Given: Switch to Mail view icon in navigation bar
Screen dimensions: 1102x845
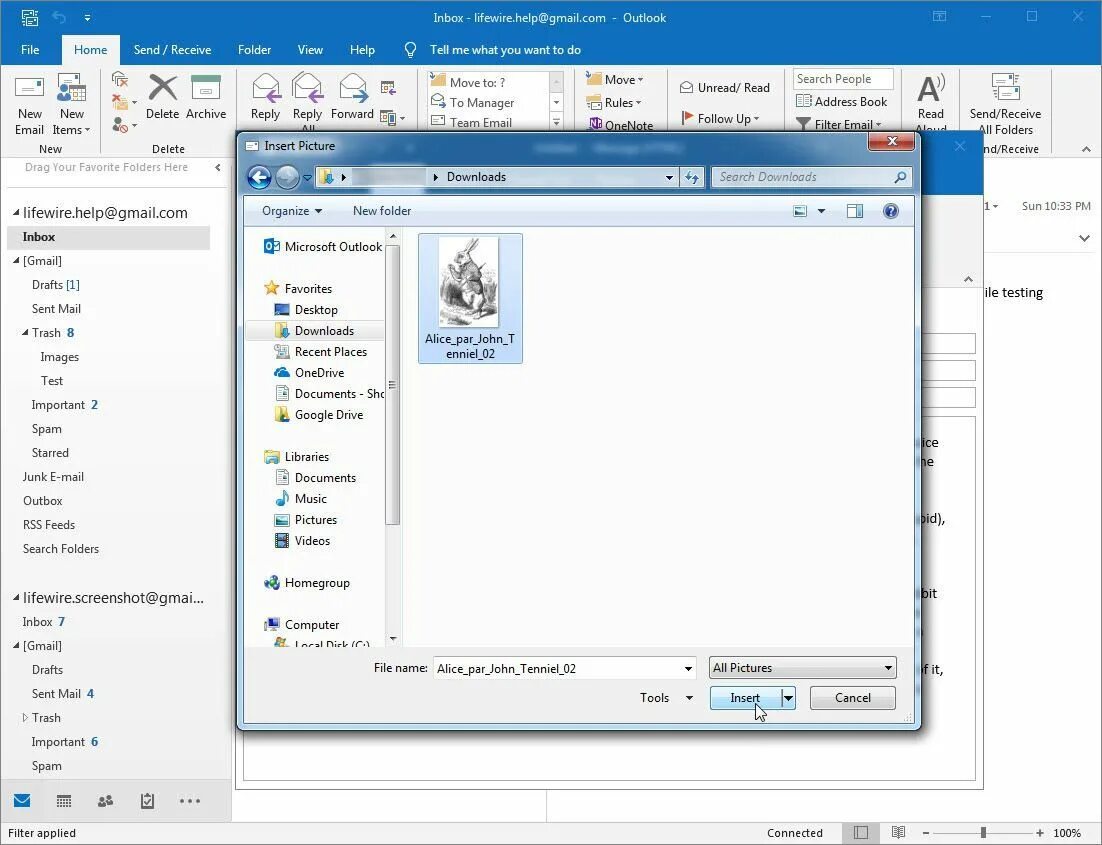Looking at the screenshot, I should pyautogui.click(x=22, y=801).
